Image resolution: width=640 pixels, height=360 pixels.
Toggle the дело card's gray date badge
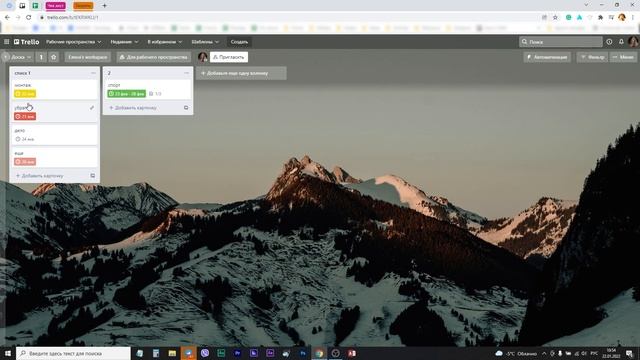click(25, 139)
